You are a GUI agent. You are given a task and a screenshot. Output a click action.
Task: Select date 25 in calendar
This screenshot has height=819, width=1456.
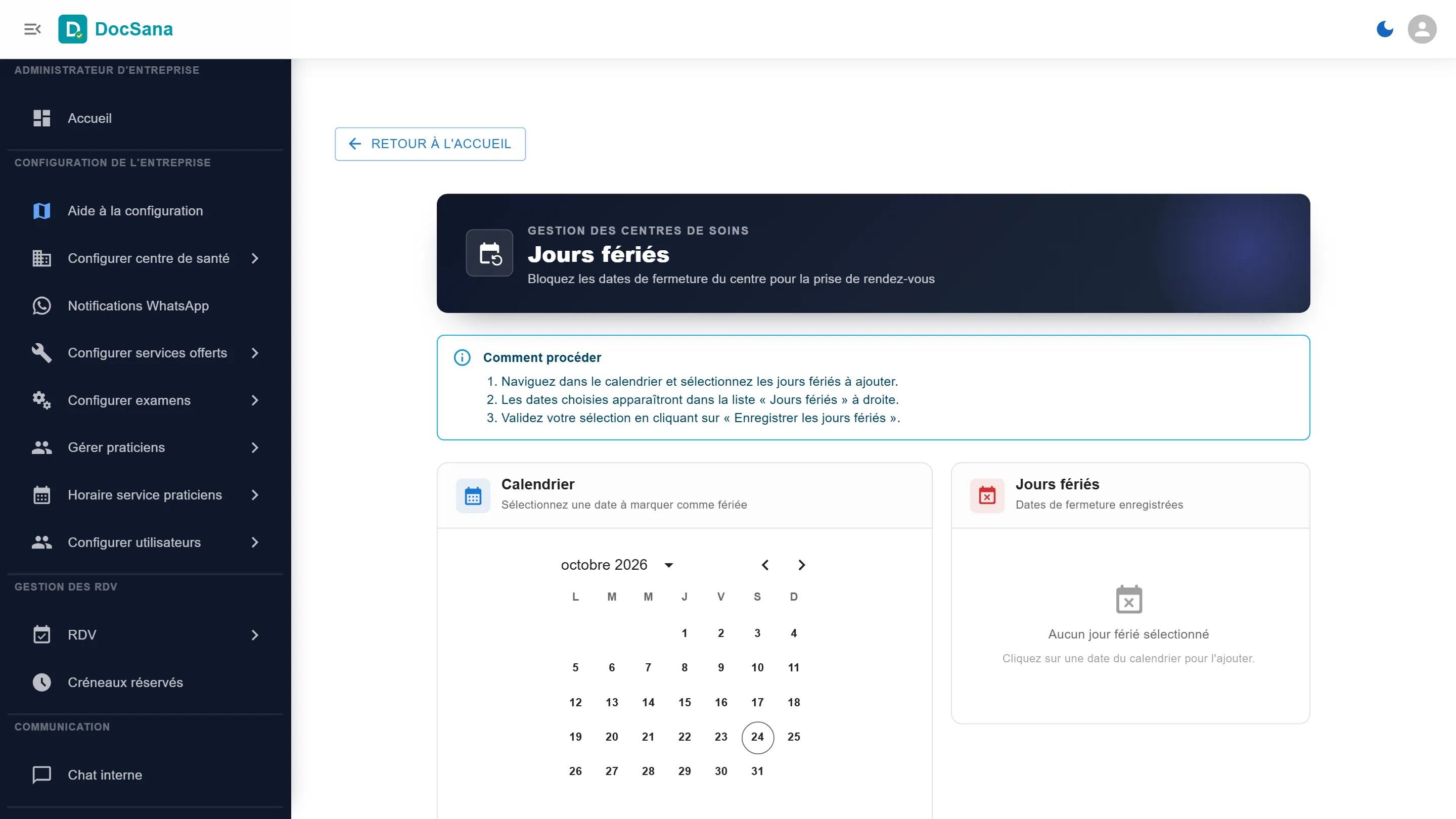[794, 737]
